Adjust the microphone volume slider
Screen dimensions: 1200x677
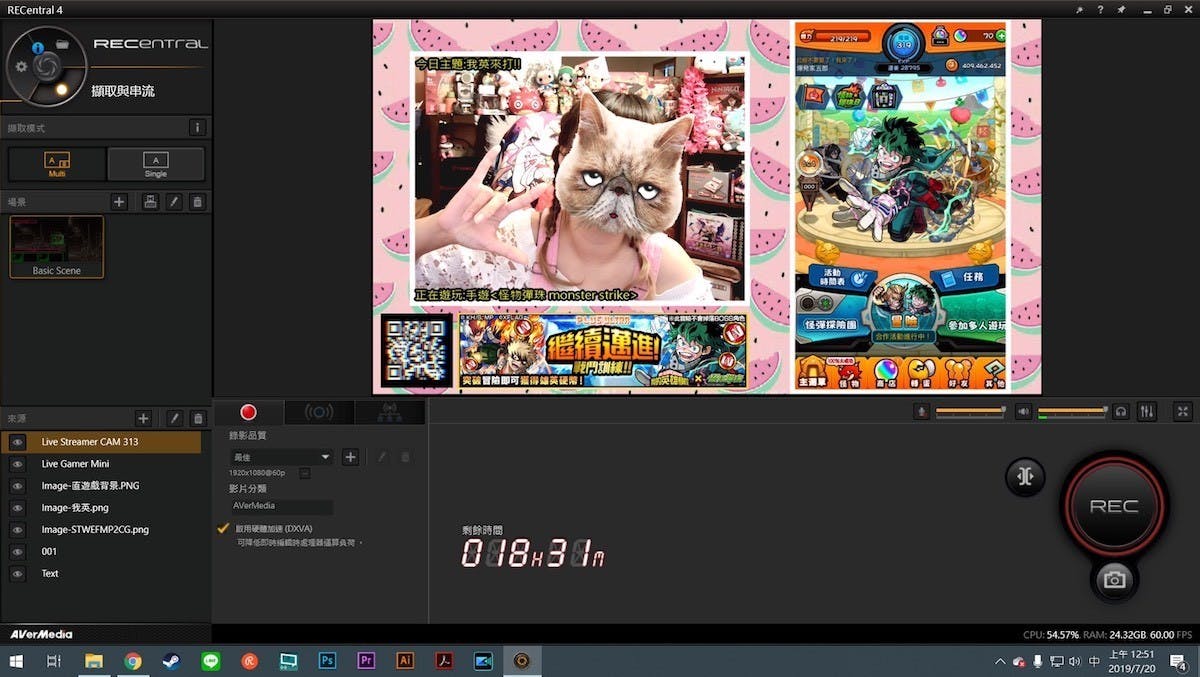pyautogui.click(x=971, y=411)
